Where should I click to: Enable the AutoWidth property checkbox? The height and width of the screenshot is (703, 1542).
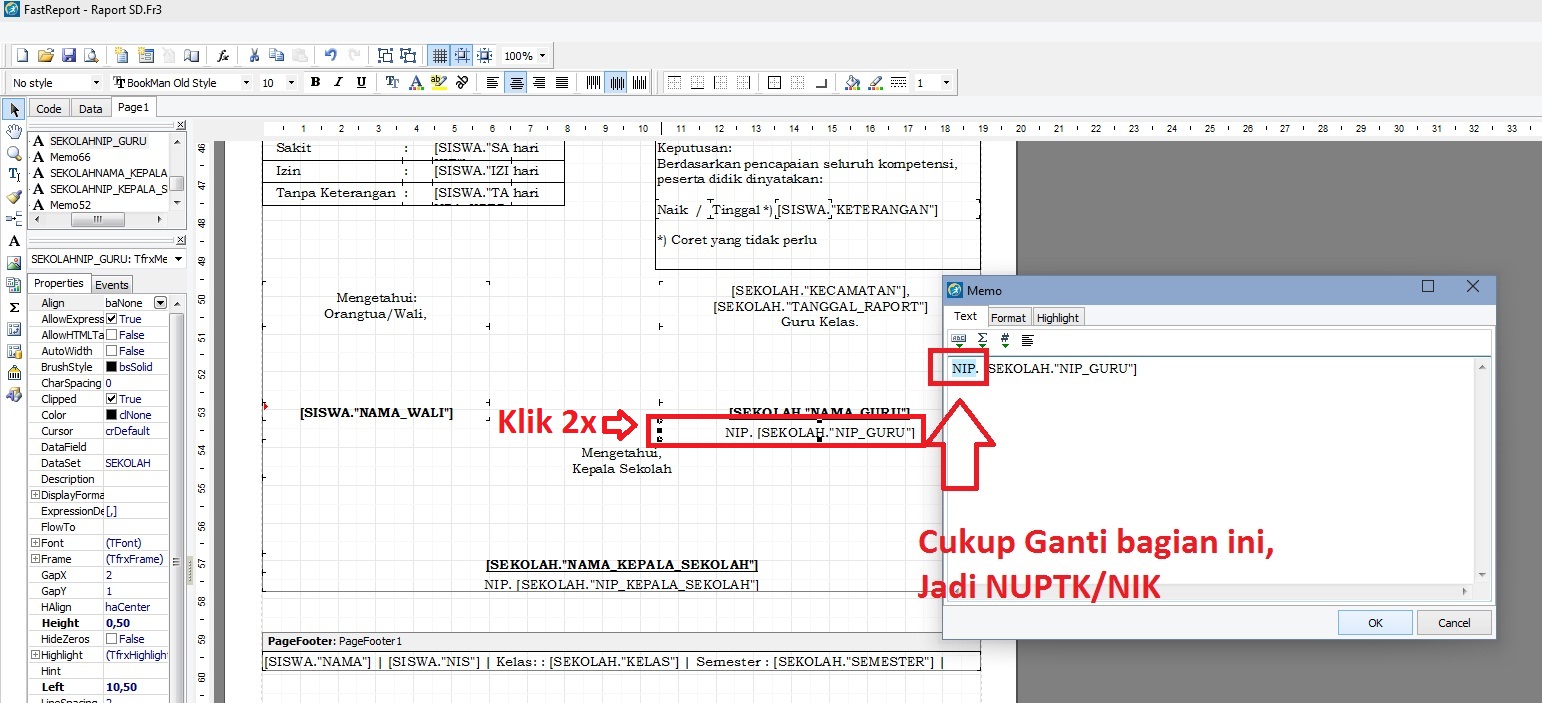point(112,351)
